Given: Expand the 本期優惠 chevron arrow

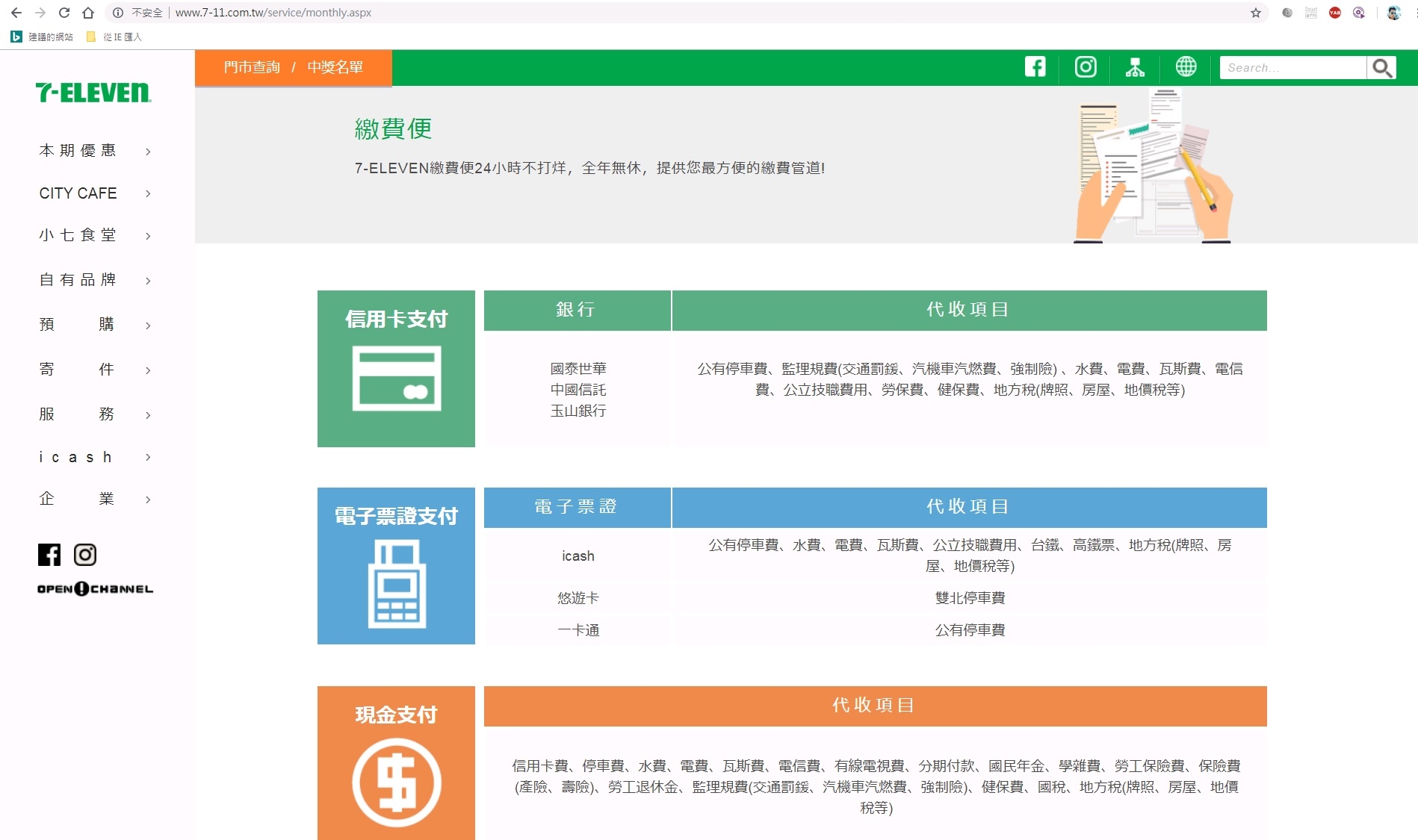Looking at the screenshot, I should (148, 152).
